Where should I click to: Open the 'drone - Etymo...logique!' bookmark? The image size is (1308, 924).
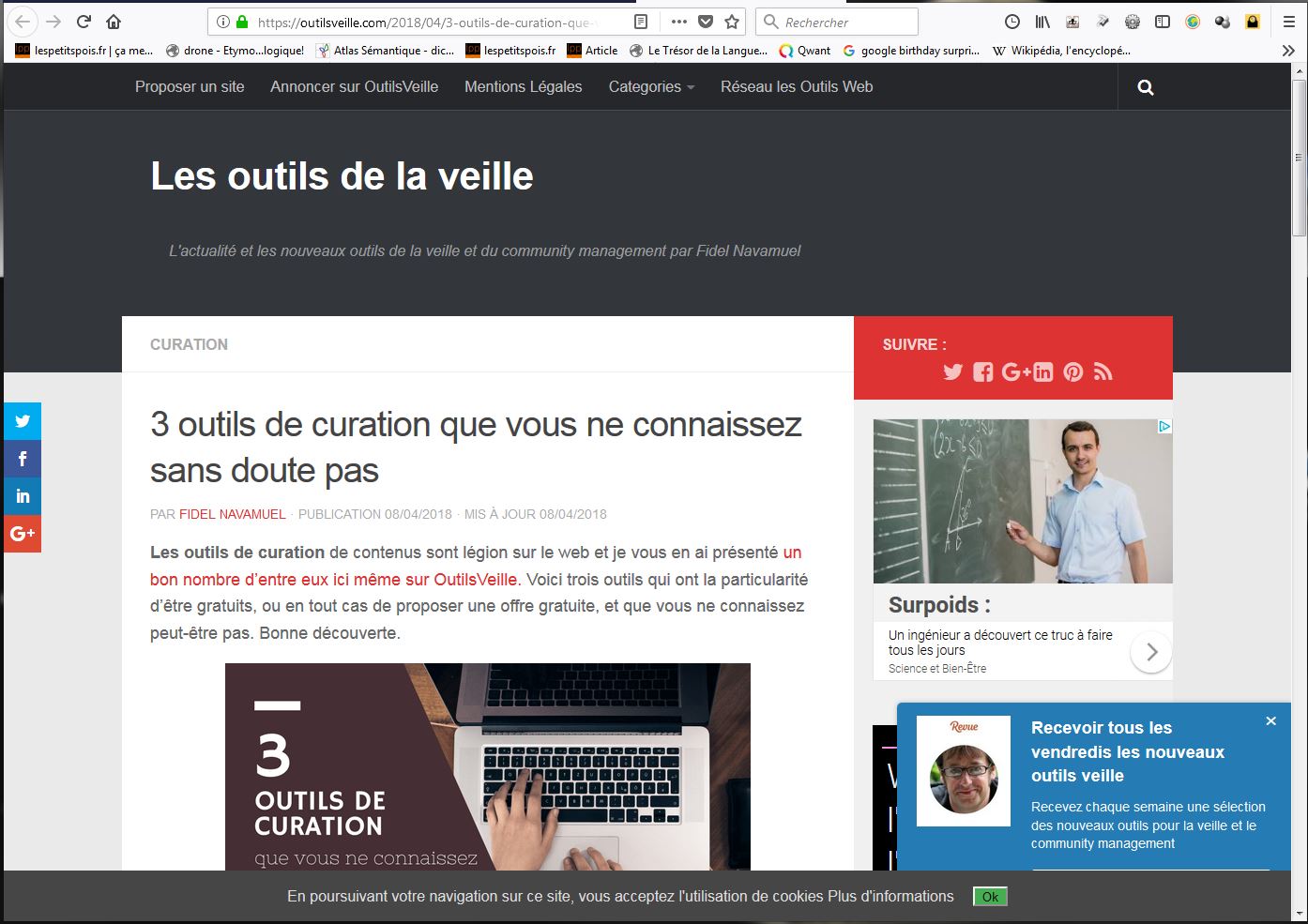(x=235, y=51)
